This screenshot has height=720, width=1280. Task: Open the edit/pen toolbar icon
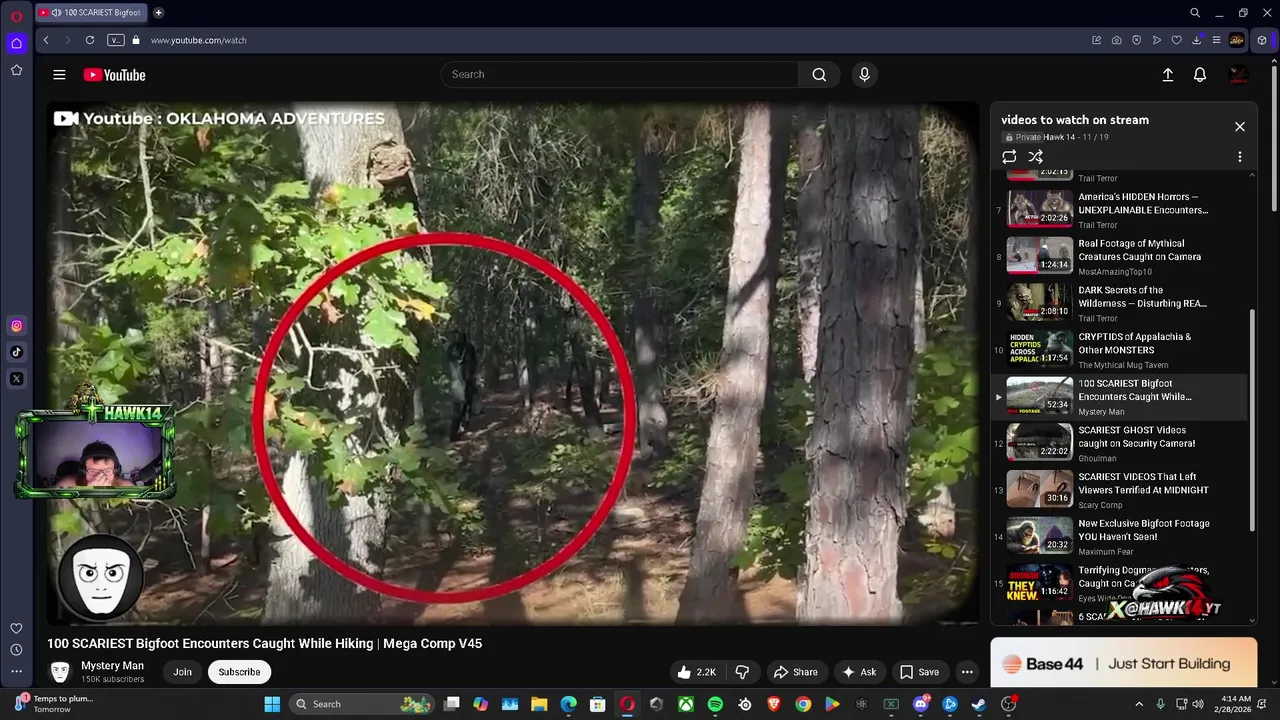[1096, 40]
